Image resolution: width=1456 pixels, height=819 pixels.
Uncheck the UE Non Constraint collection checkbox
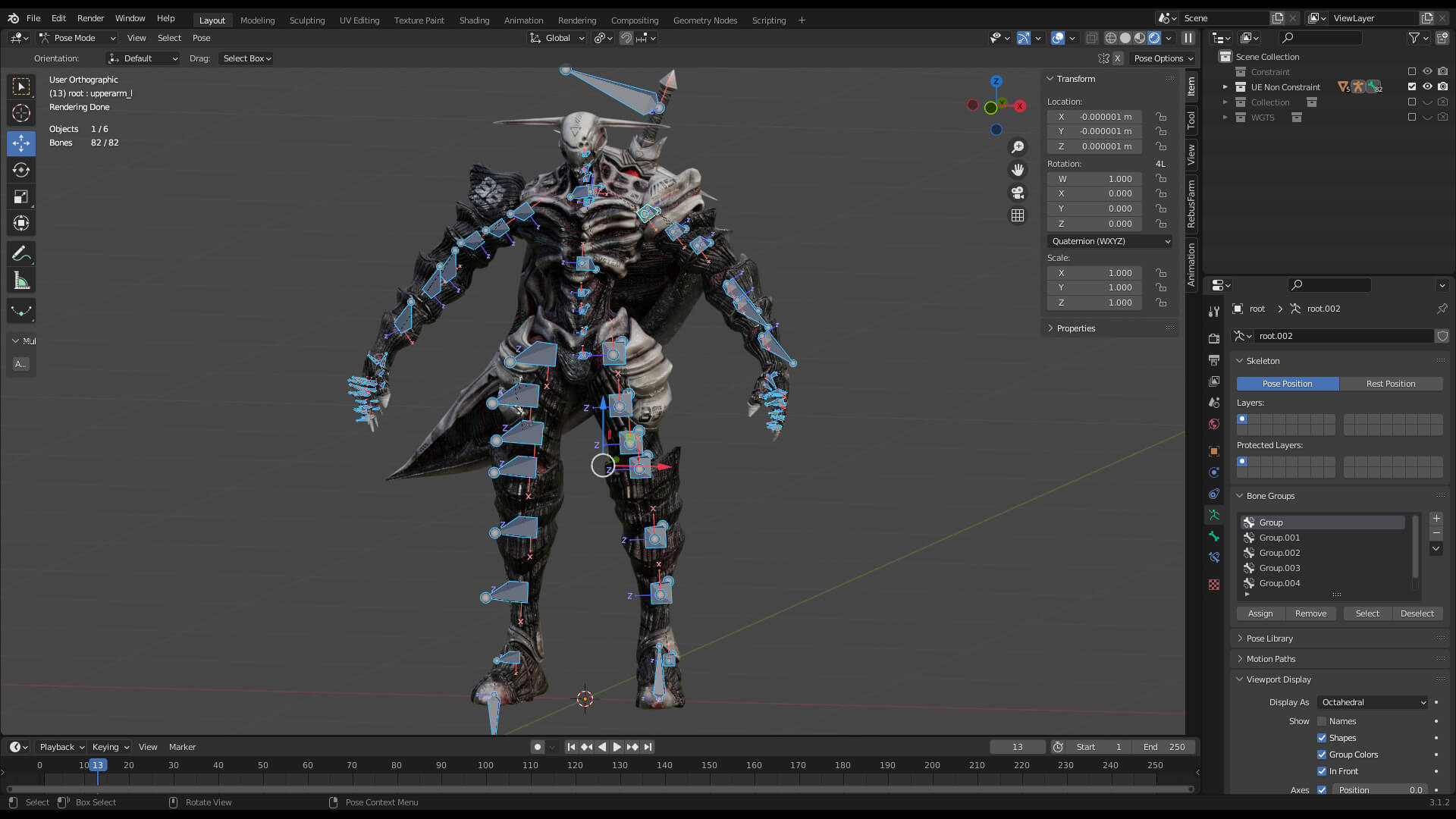(1412, 87)
